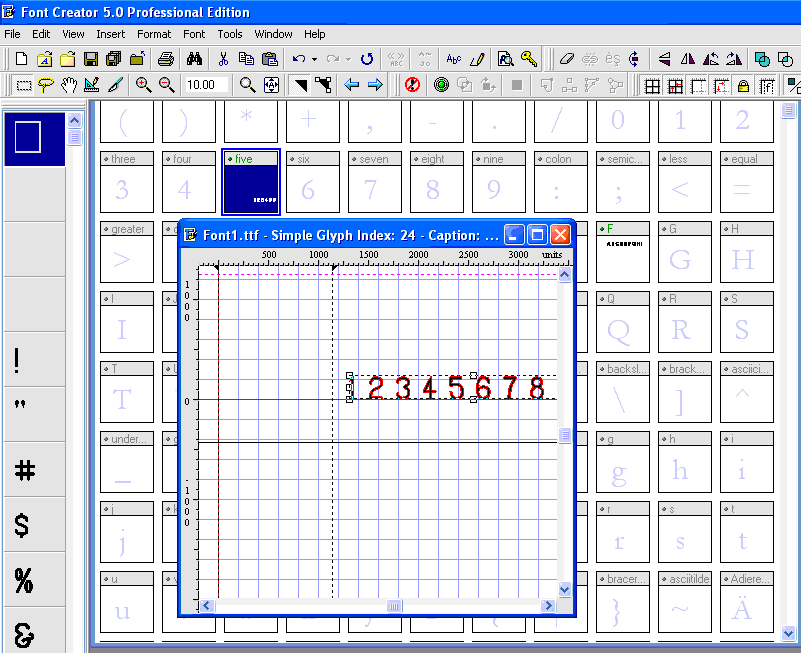Image resolution: width=801 pixels, height=653 pixels.
Task: Toggle contour mode black triangle
Action: [300, 85]
